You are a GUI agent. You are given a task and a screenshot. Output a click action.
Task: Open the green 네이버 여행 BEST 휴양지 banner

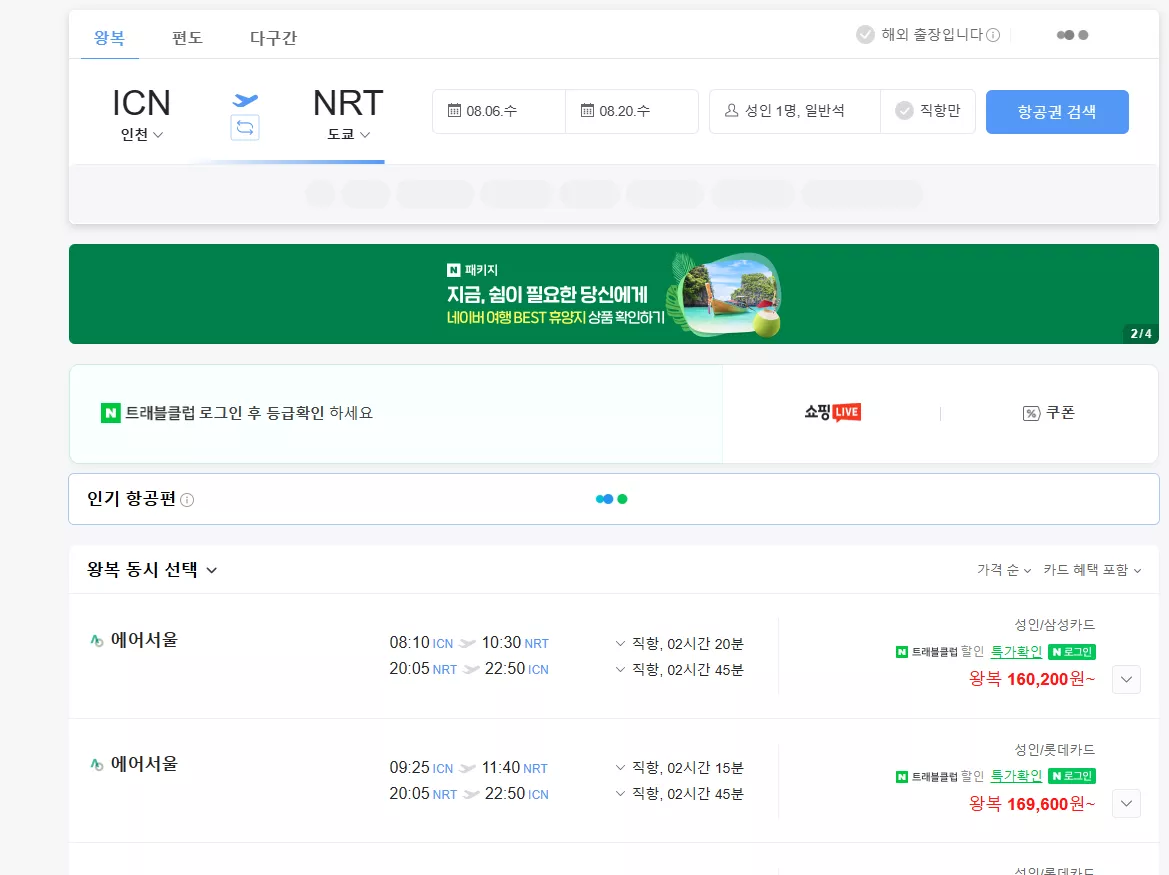614,294
